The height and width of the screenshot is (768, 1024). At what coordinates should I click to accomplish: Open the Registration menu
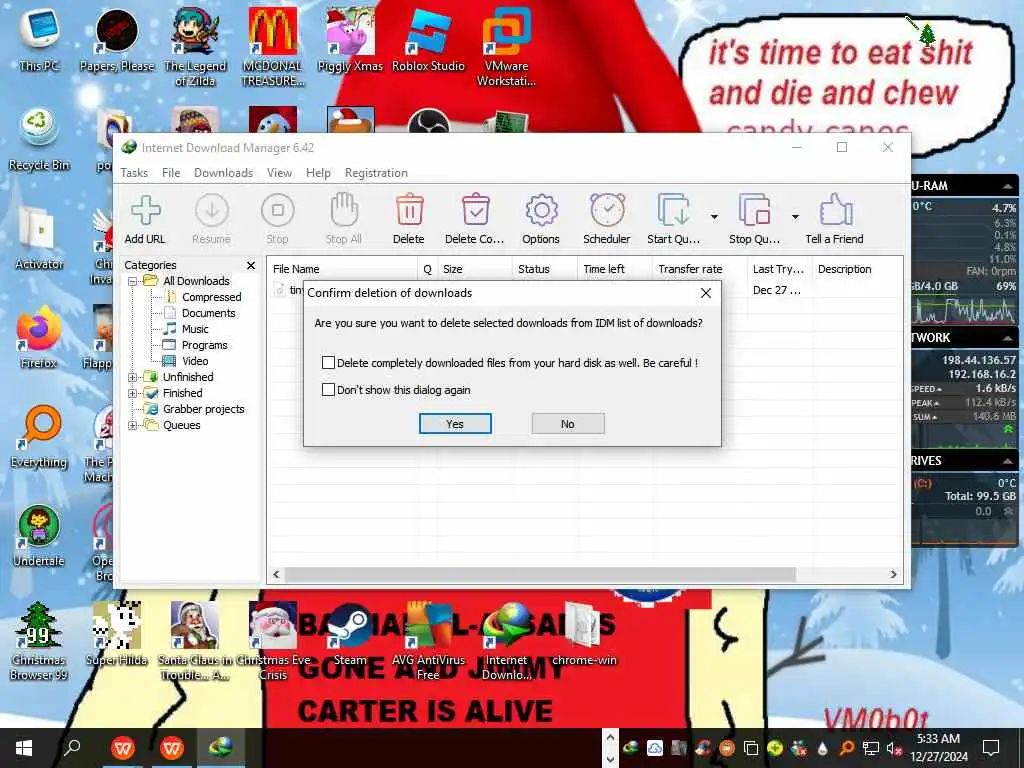pyautogui.click(x=376, y=173)
